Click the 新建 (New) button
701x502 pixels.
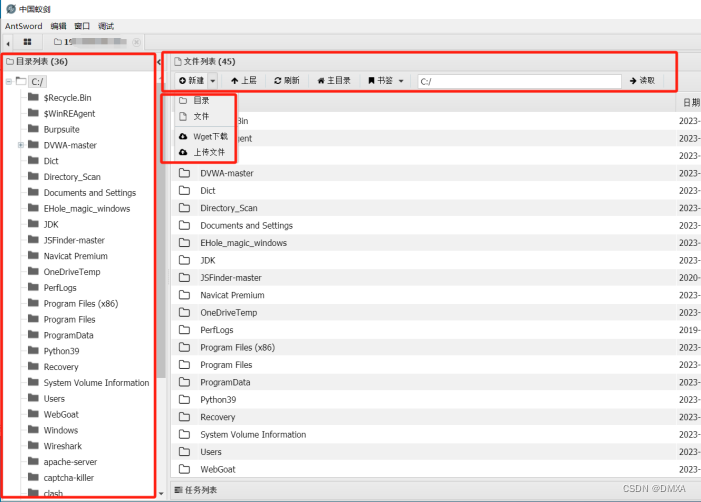[191, 80]
